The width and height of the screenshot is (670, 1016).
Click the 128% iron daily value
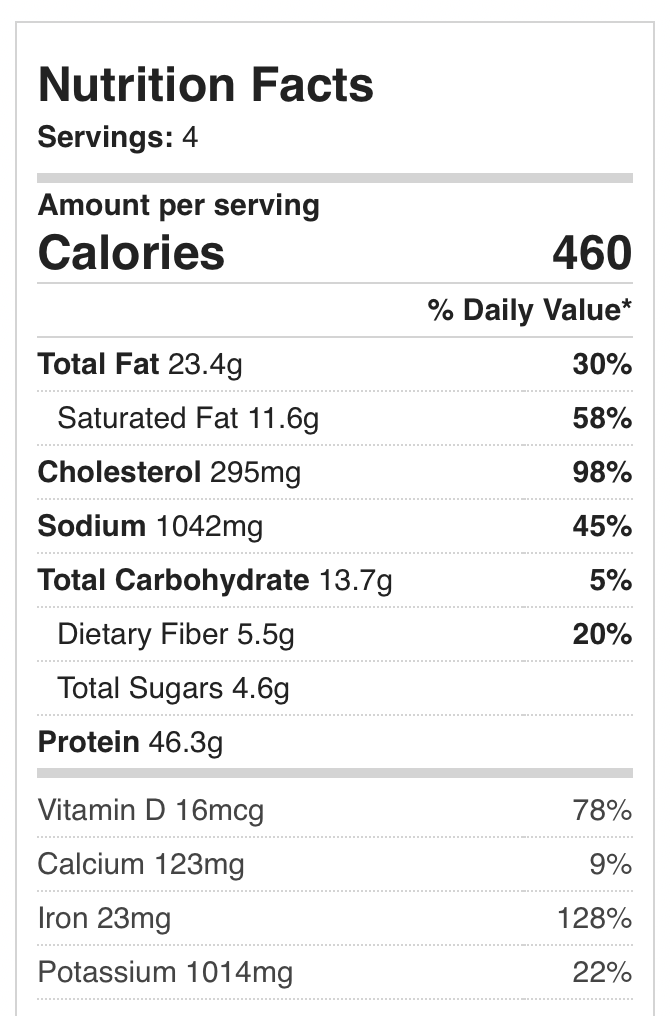point(595,918)
